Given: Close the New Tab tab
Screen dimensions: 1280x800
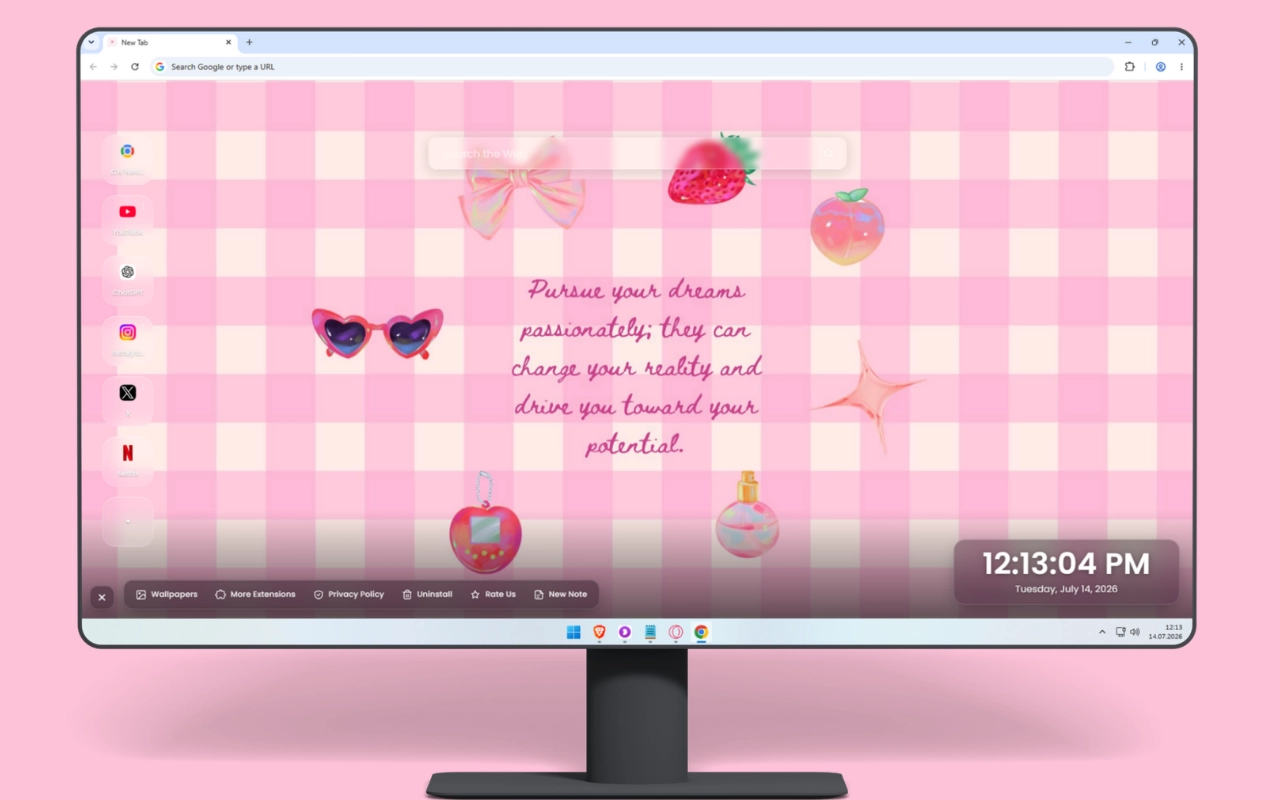Looking at the screenshot, I should (228, 43).
